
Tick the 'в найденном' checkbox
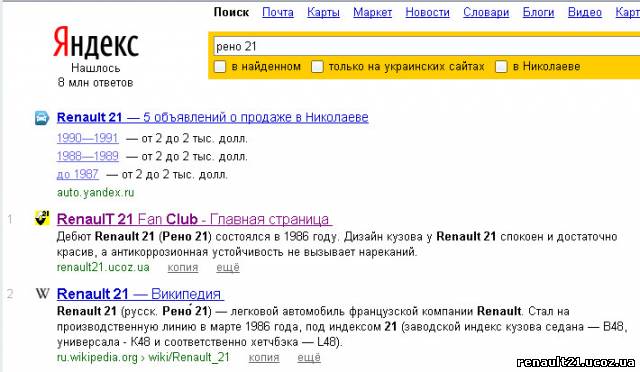pos(220,67)
